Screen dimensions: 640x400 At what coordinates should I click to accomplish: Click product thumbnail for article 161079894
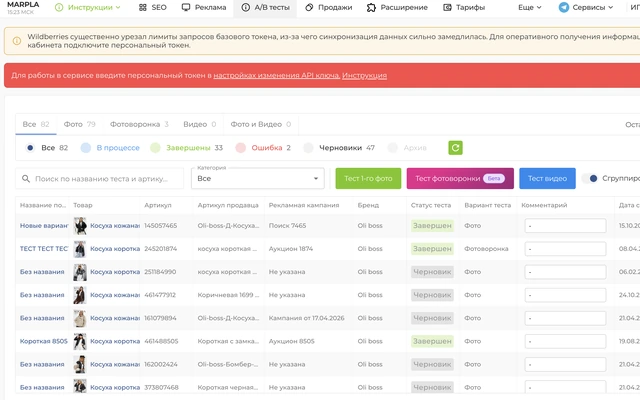pyautogui.click(x=80, y=318)
